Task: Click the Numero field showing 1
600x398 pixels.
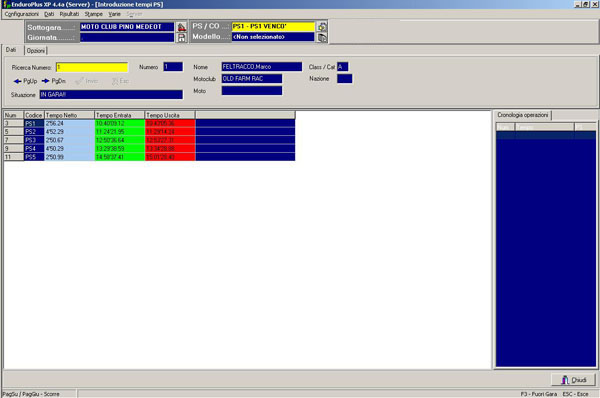Action: [173, 67]
